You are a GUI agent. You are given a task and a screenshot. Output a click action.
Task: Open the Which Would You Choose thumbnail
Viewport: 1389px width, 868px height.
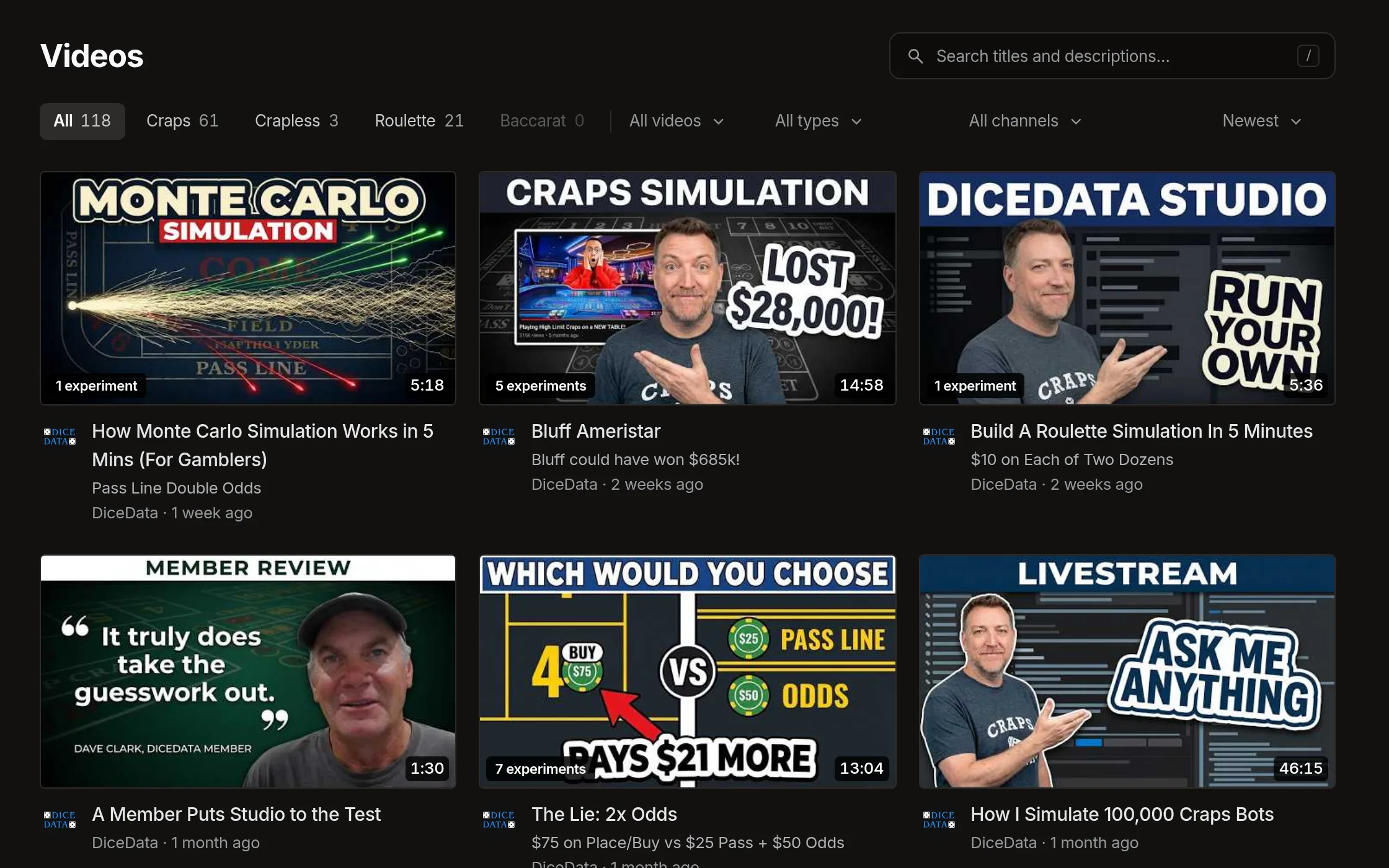tap(688, 671)
